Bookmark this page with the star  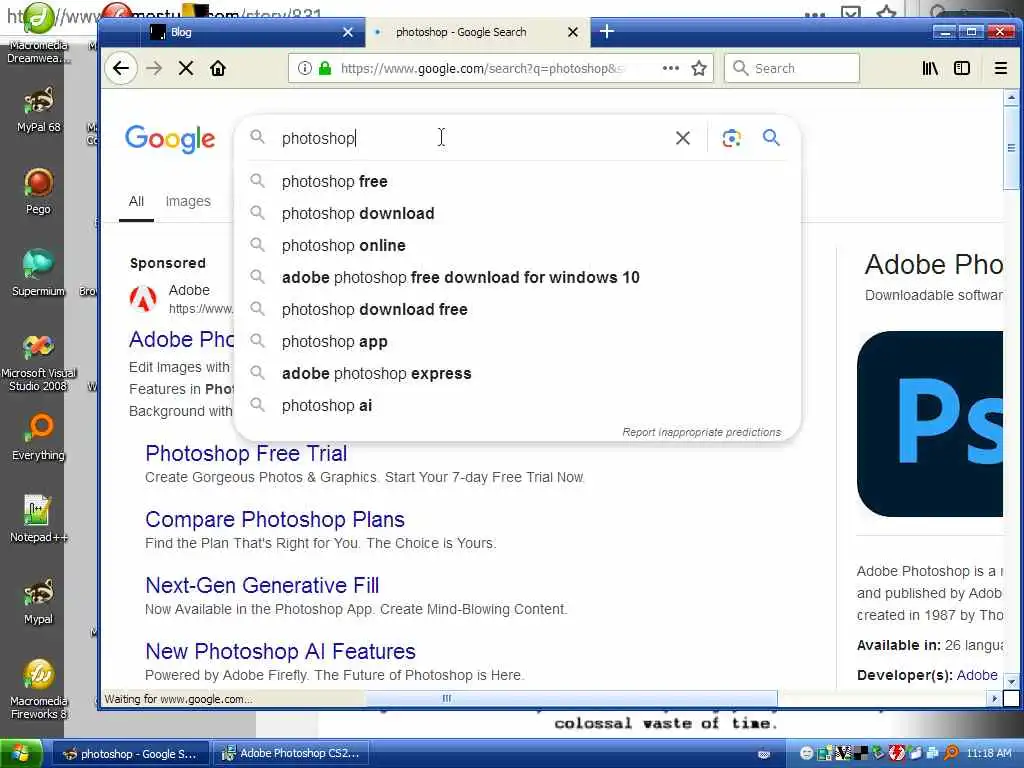coord(699,68)
